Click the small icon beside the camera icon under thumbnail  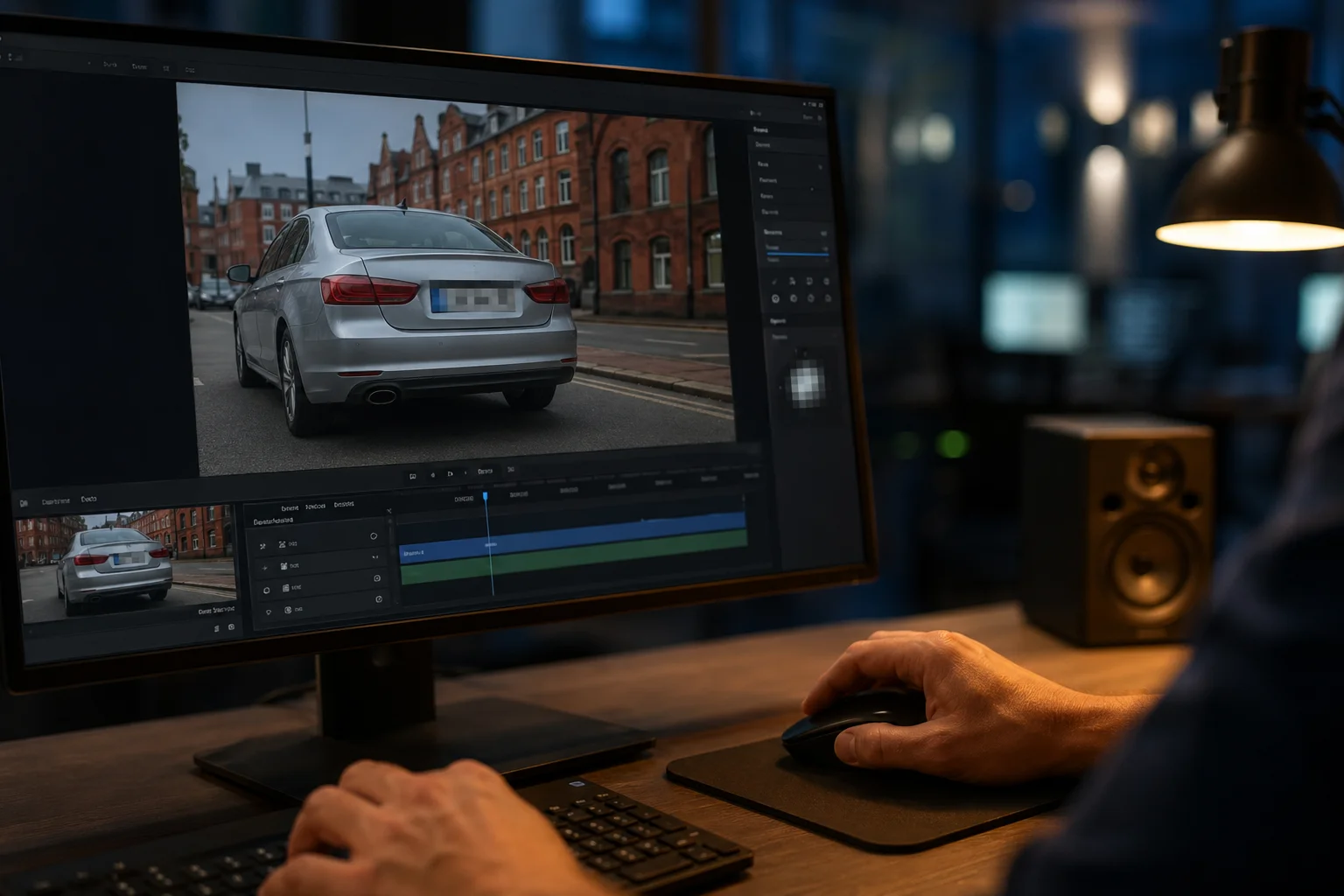click(216, 629)
